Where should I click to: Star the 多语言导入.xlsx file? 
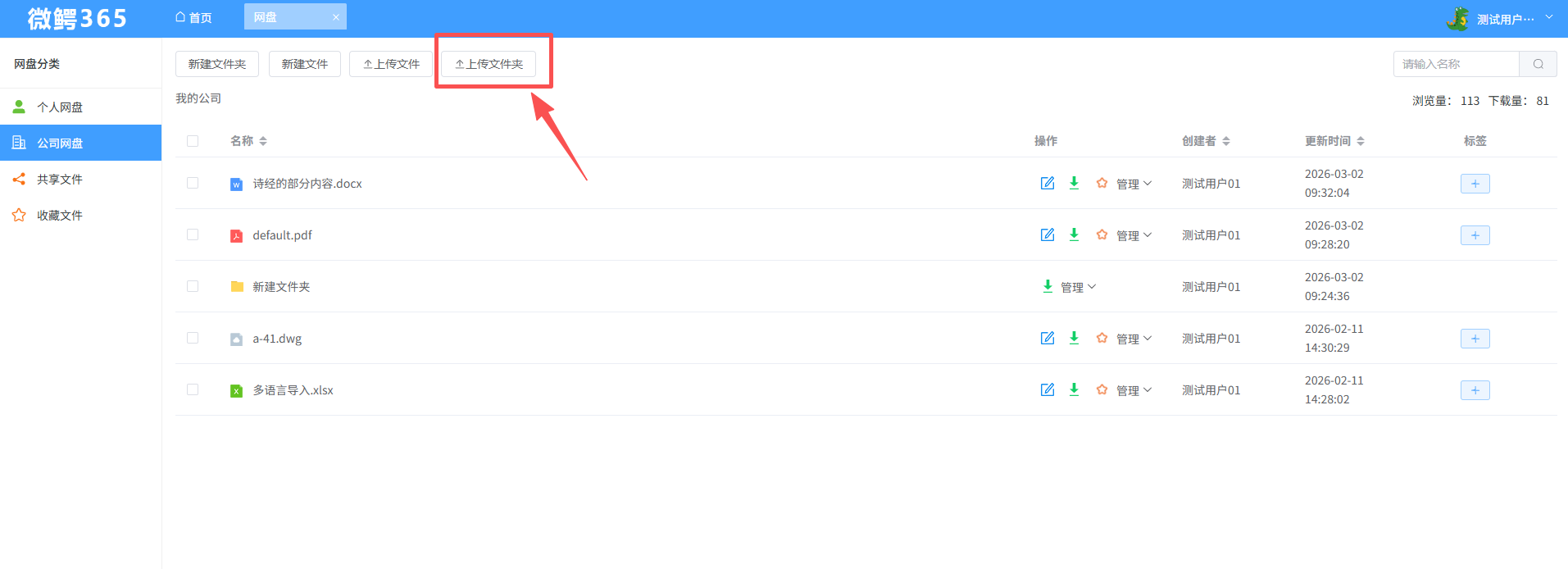pos(1102,389)
